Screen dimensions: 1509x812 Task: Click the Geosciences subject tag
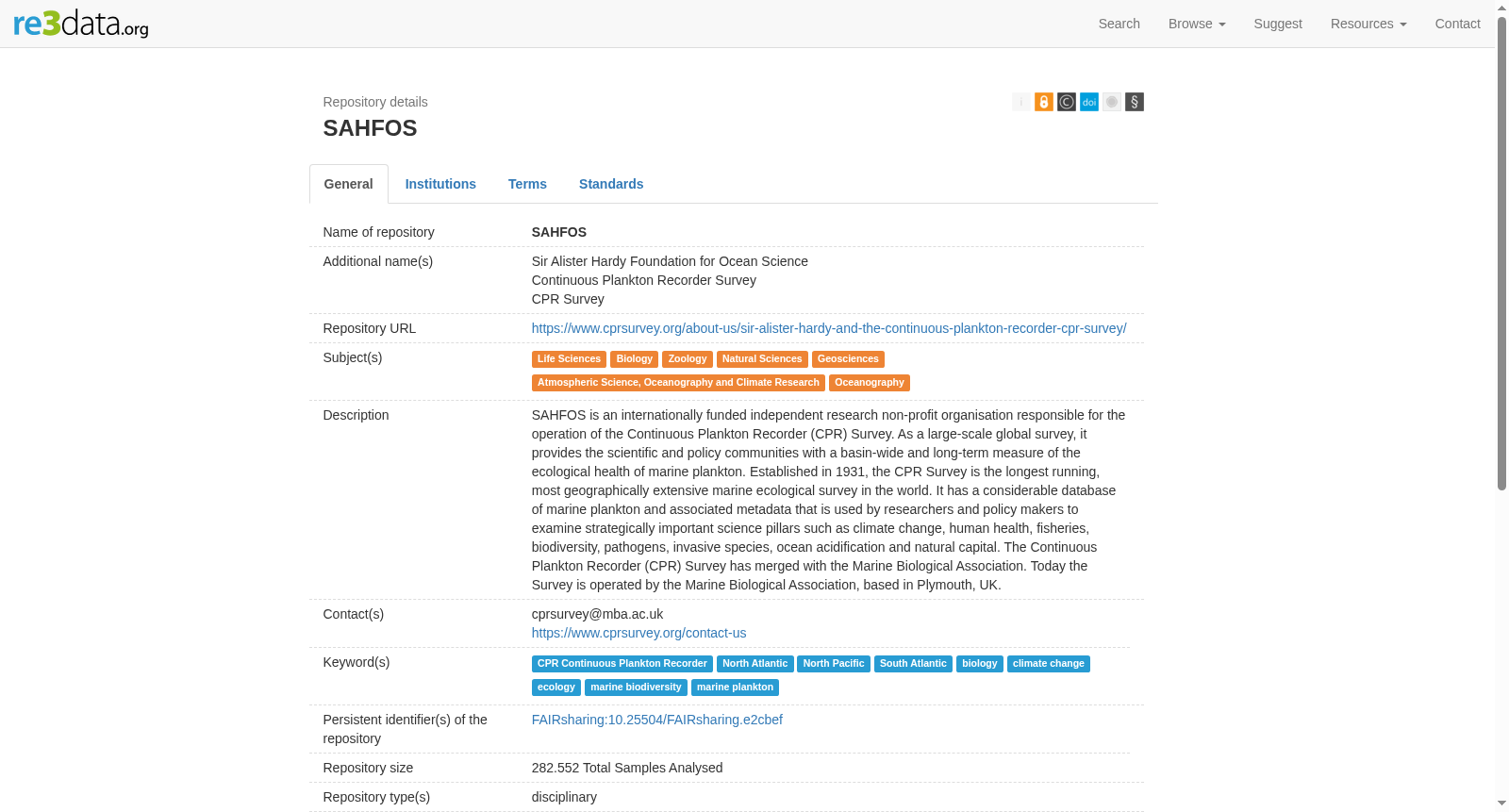(848, 359)
